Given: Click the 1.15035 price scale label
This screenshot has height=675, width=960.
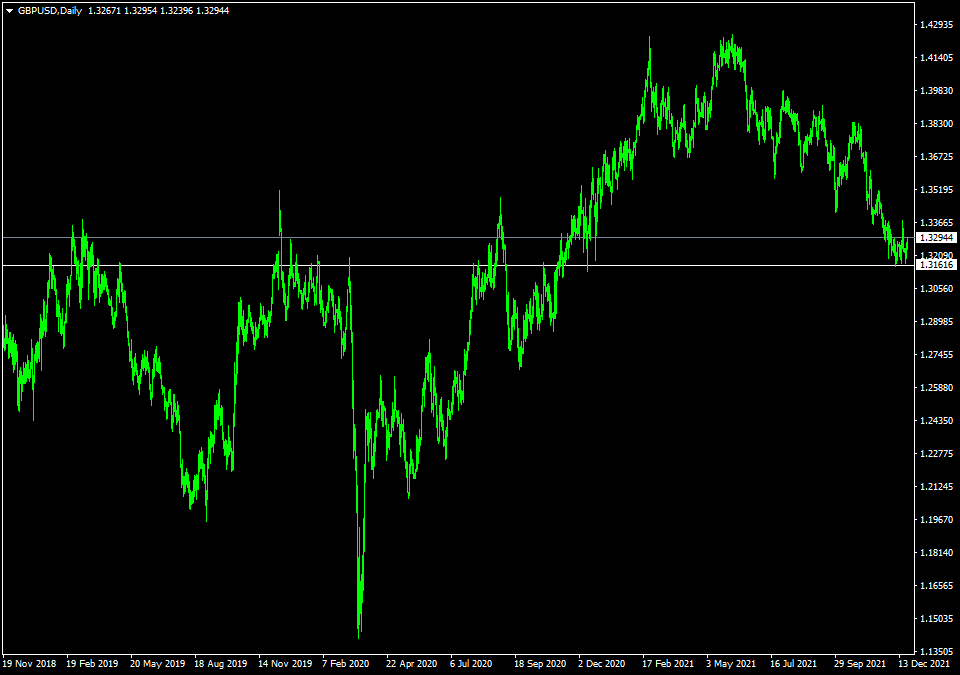Looking at the screenshot, I should (x=937, y=619).
